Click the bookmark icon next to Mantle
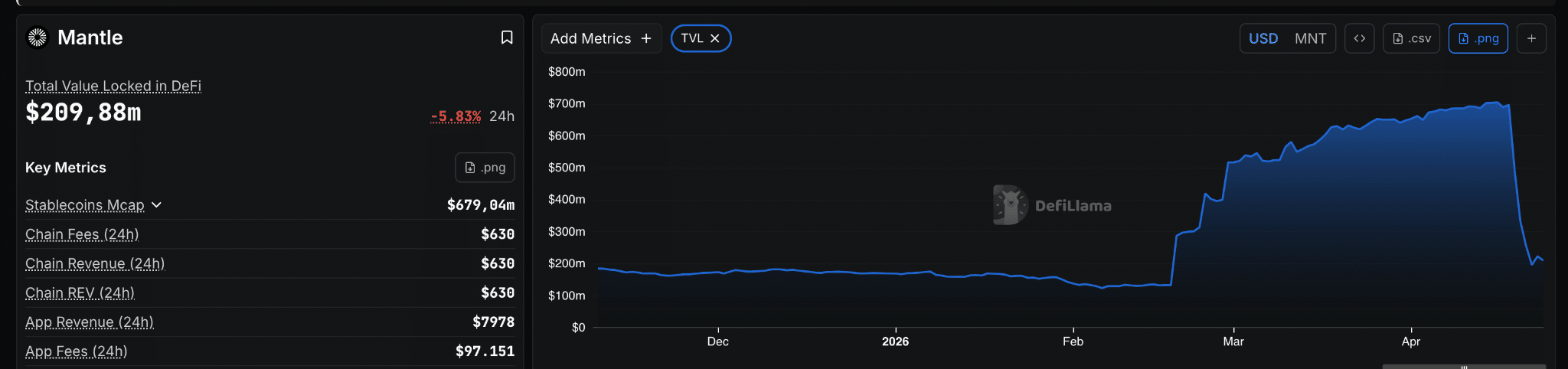The height and width of the screenshot is (369, 1568). (x=507, y=38)
